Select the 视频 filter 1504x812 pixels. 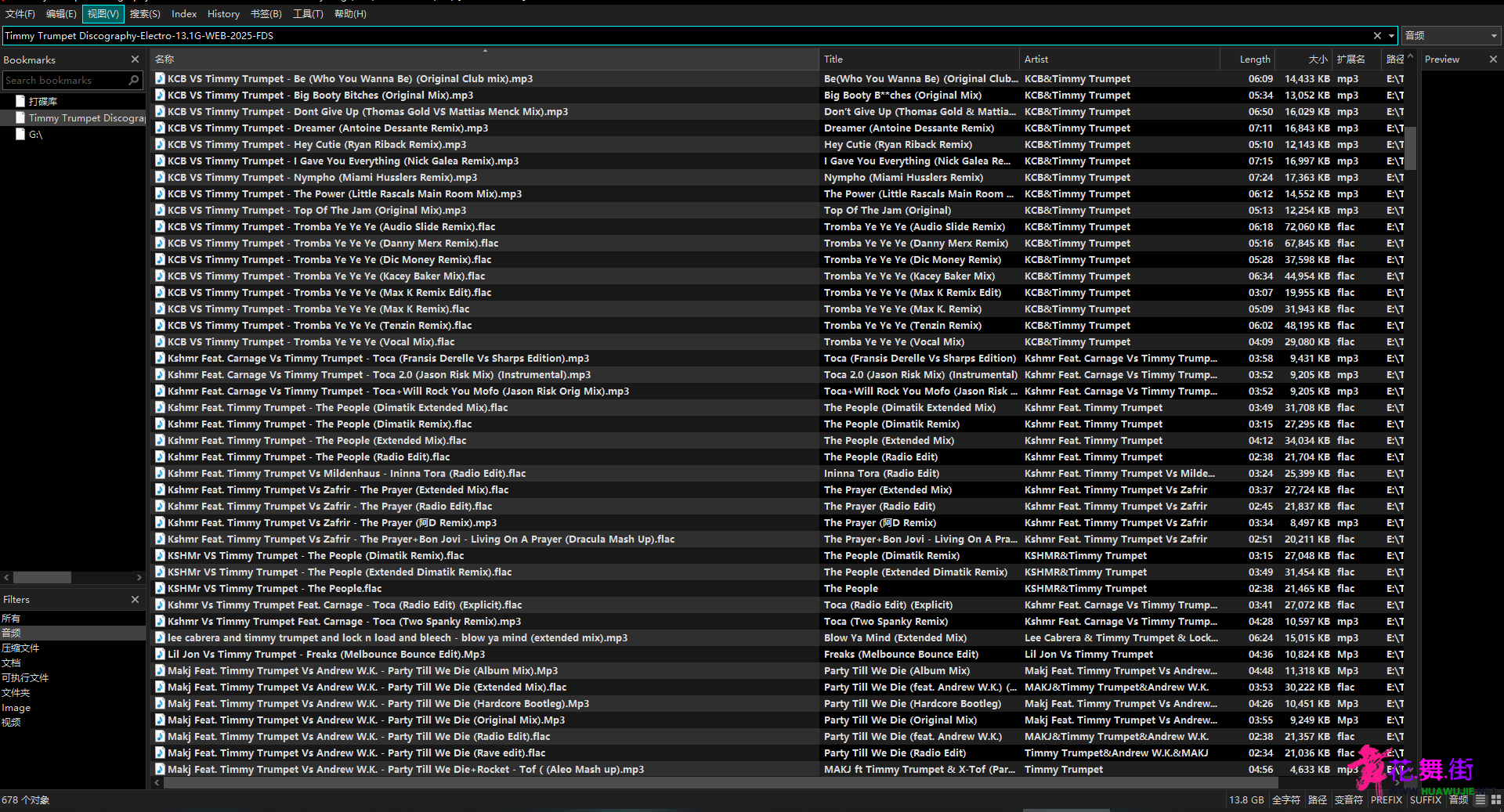click(73, 722)
